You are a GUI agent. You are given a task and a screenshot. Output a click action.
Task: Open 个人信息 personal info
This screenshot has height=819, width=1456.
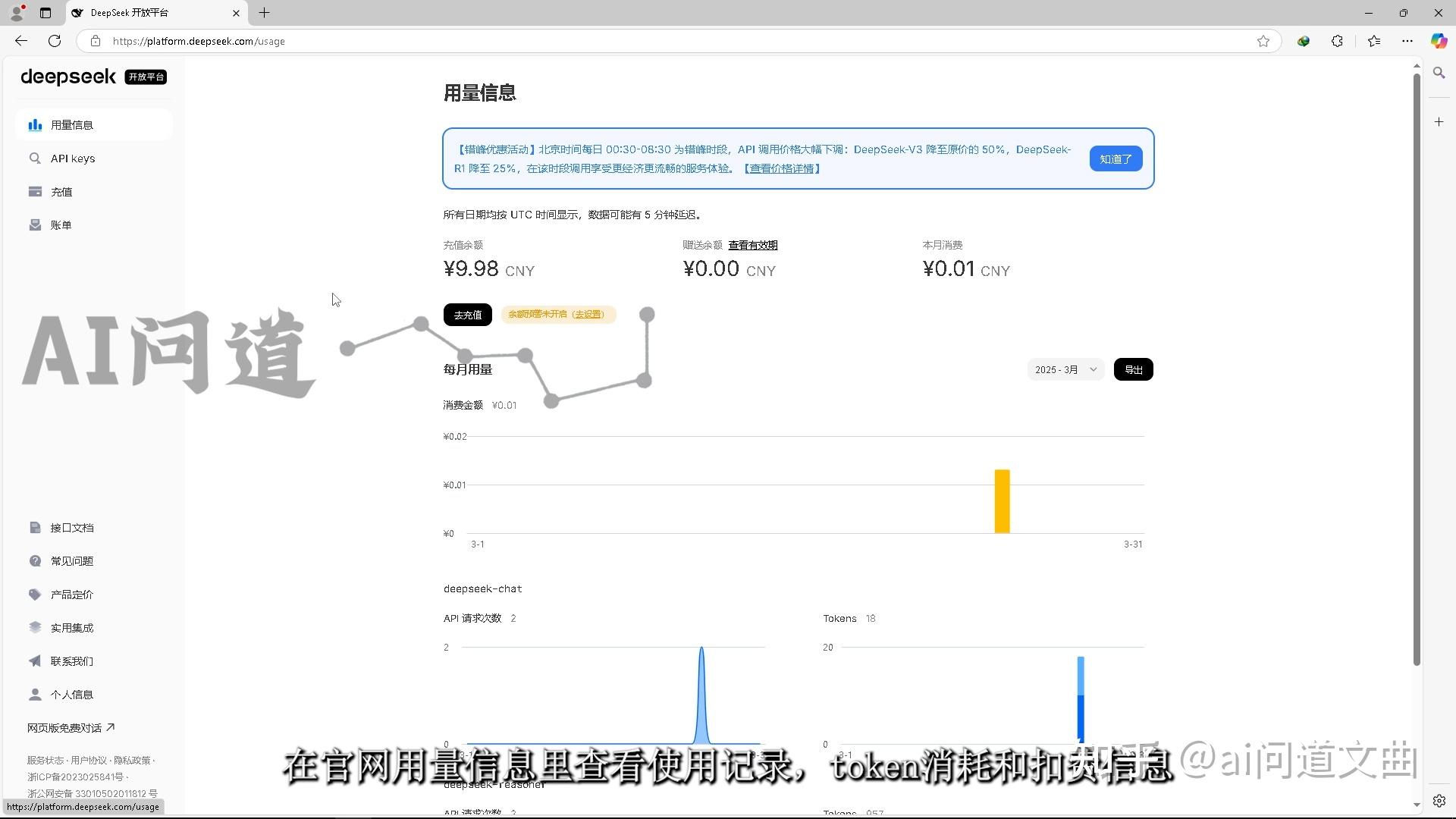pos(71,694)
